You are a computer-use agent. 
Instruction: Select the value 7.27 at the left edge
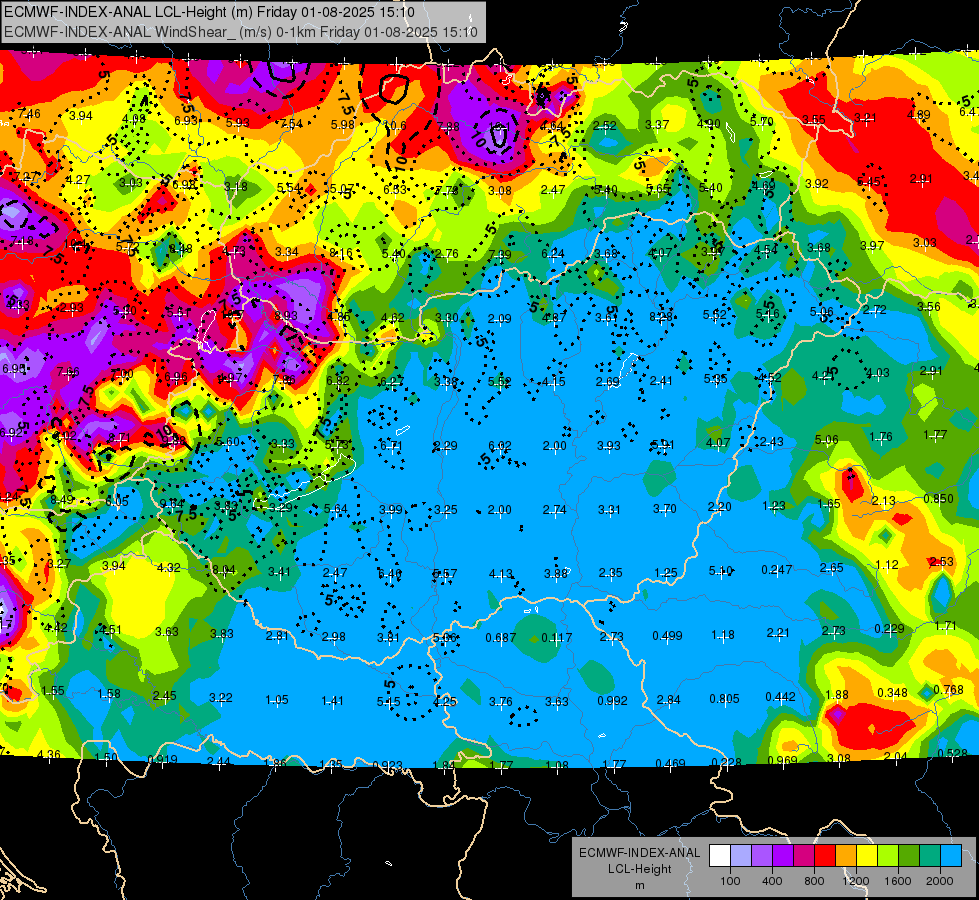(x=26, y=176)
